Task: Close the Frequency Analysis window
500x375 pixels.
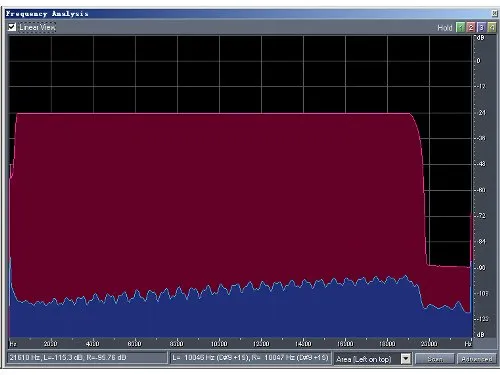Action: tap(494, 13)
